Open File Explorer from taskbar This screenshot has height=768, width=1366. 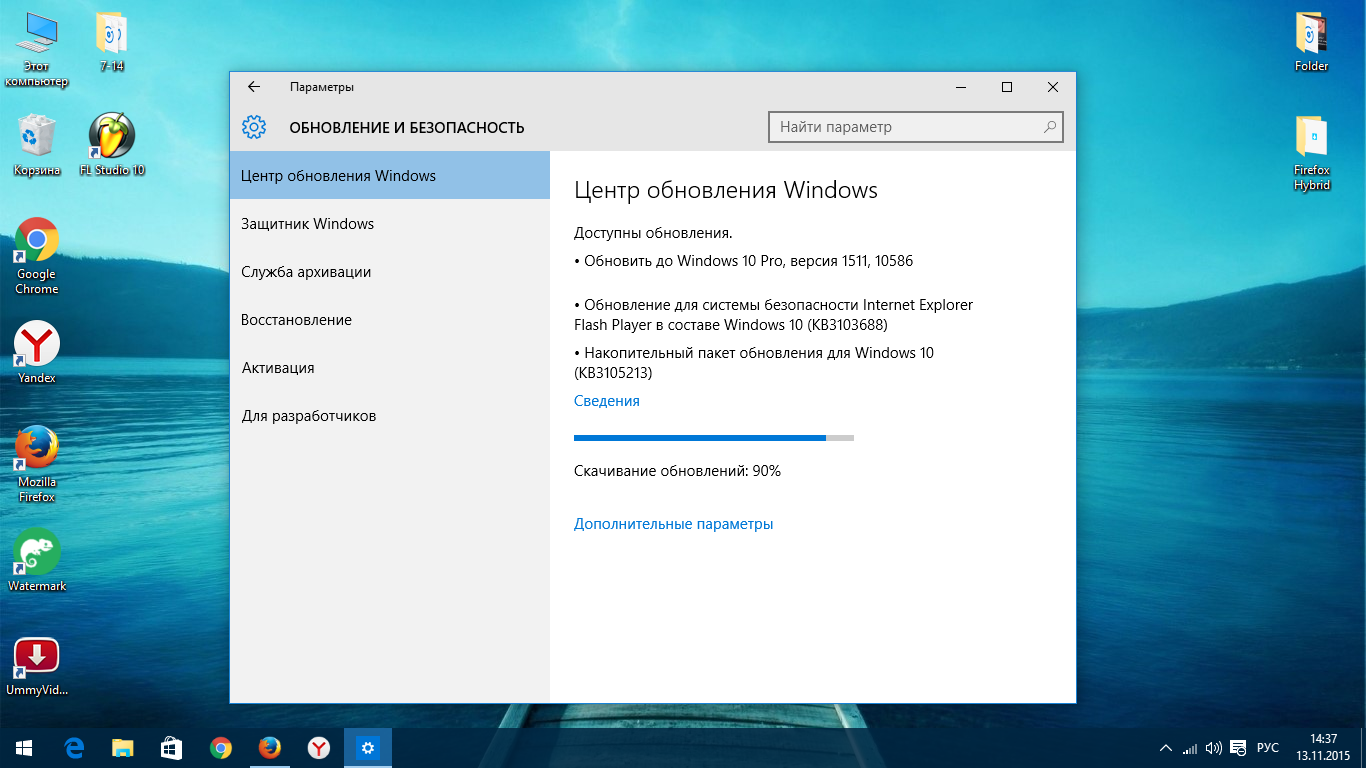pyautogui.click(x=122, y=748)
